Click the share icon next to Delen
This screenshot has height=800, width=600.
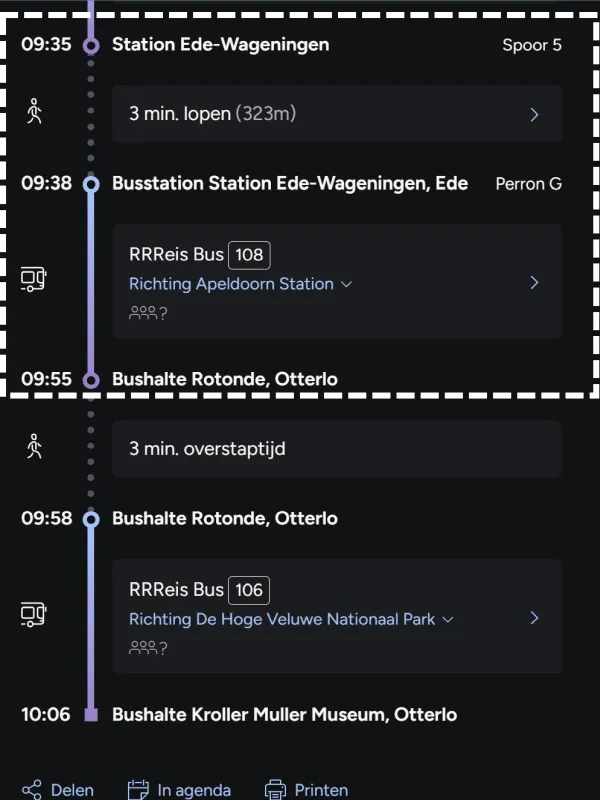point(32,790)
